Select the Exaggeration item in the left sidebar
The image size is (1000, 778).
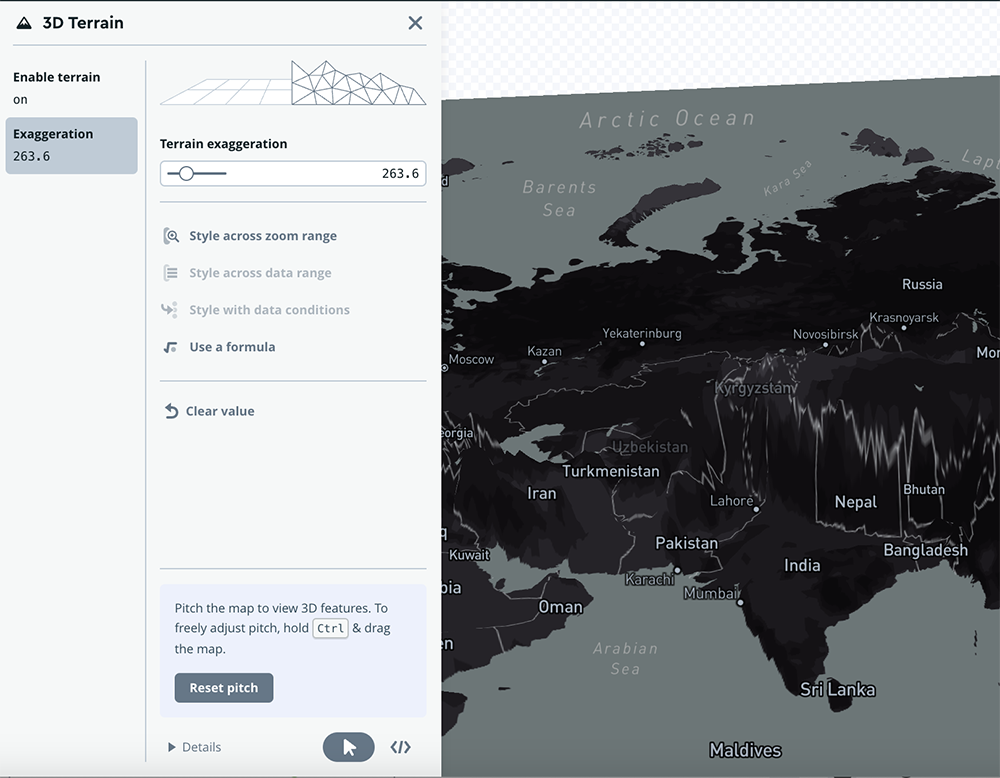tap(70, 145)
